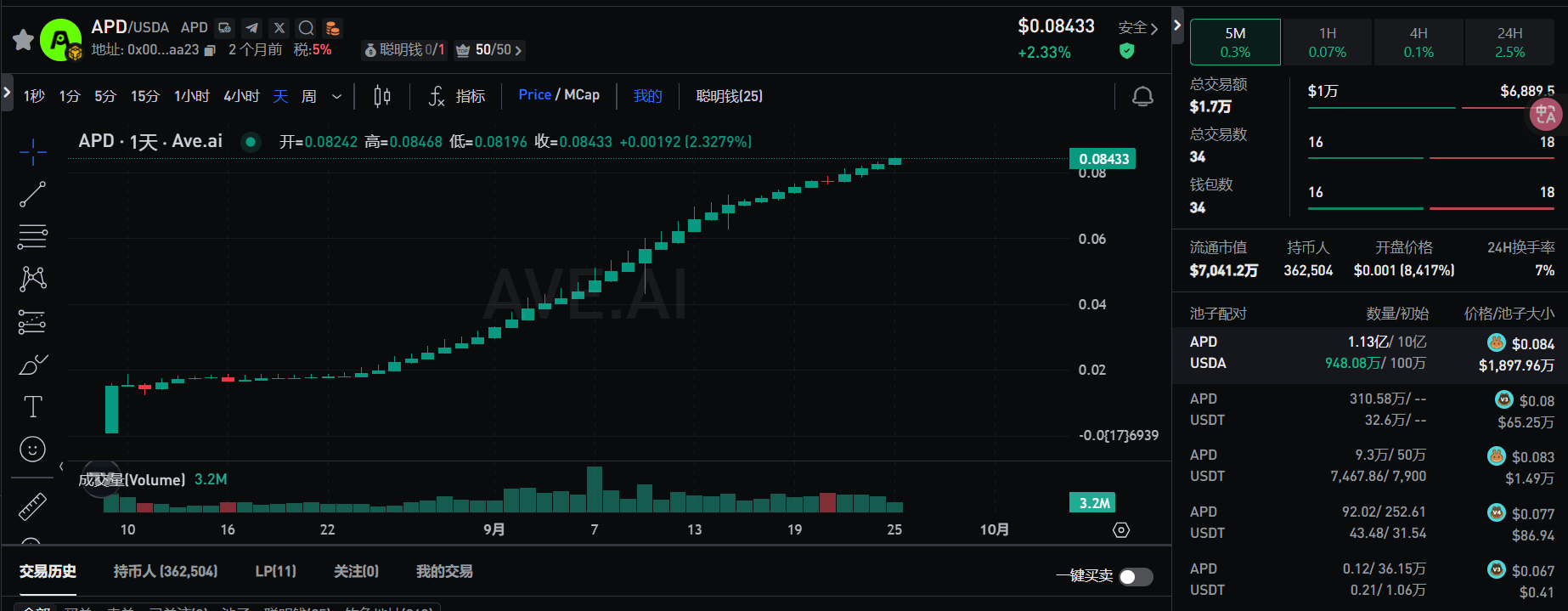Toggle the 一键买卖 switch
Image resolution: width=1568 pixels, height=611 pixels.
(x=1136, y=577)
